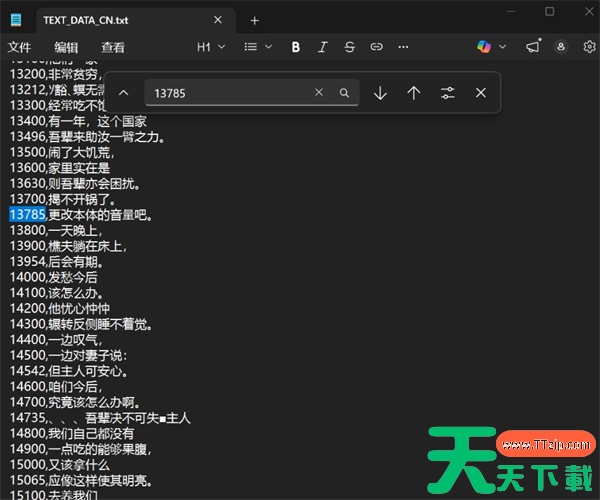Insert a link using the link icon
600x500 pixels.
coord(376,47)
